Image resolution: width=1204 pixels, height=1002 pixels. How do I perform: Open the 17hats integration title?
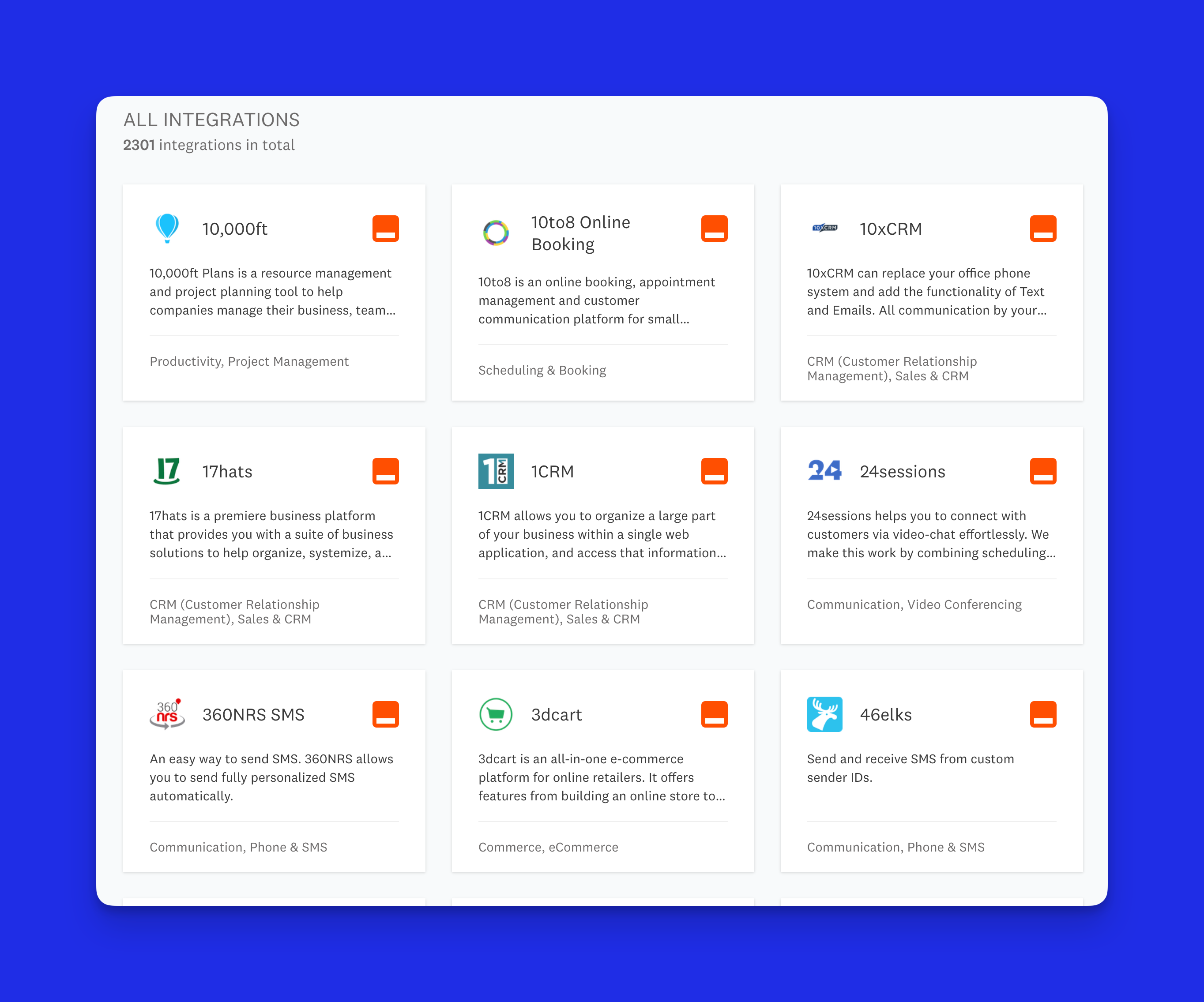pos(227,472)
